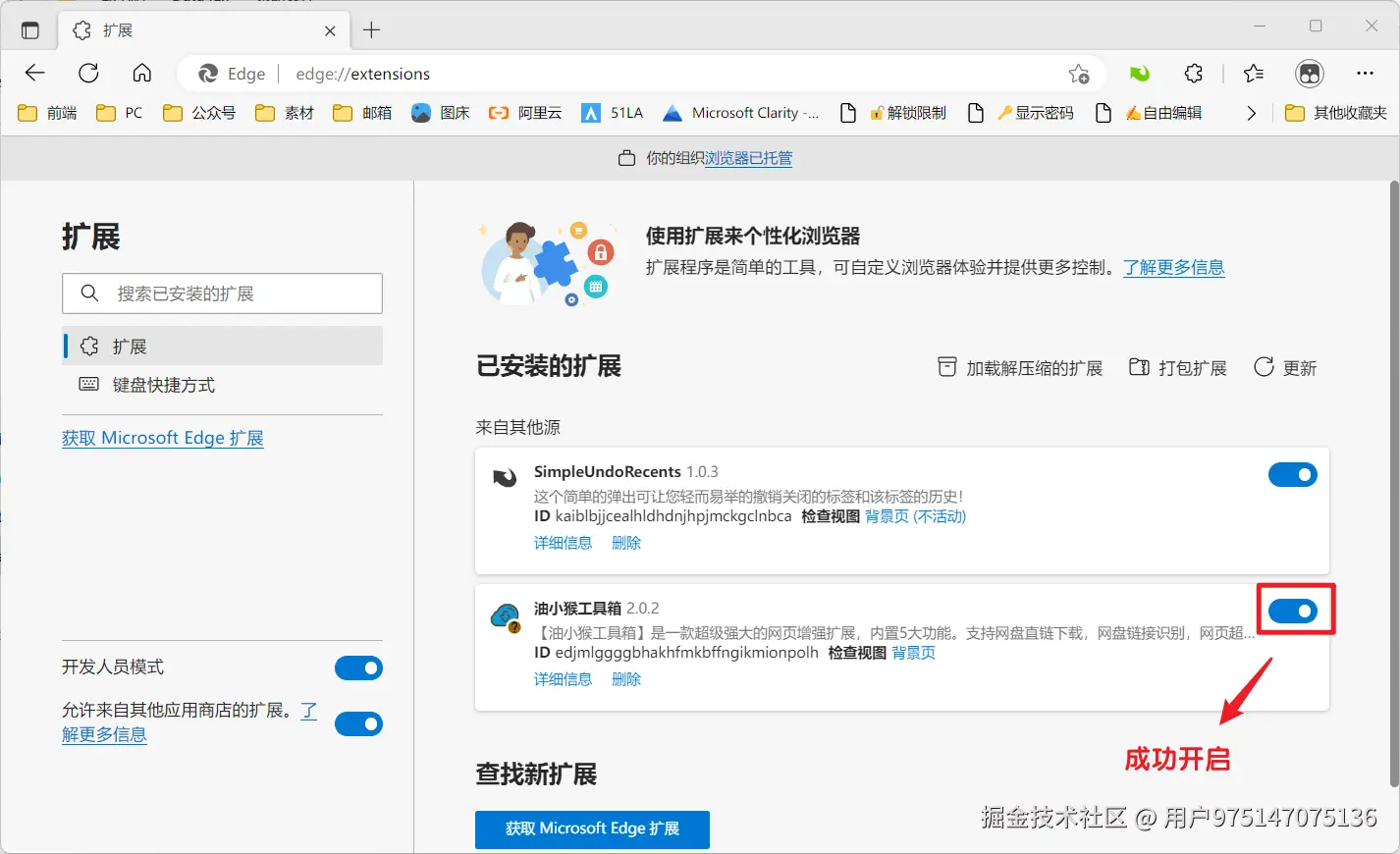Click the 更新 extensions button
Image resolution: width=1400 pixels, height=854 pixels.
[1285, 368]
